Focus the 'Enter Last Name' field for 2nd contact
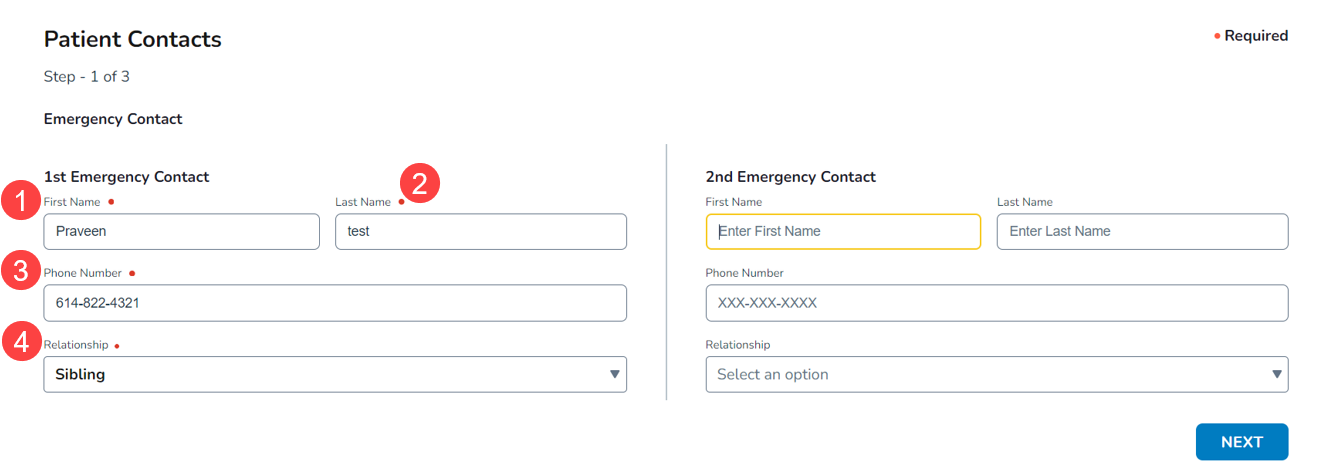Screen dimensions: 1323x475 1142,231
